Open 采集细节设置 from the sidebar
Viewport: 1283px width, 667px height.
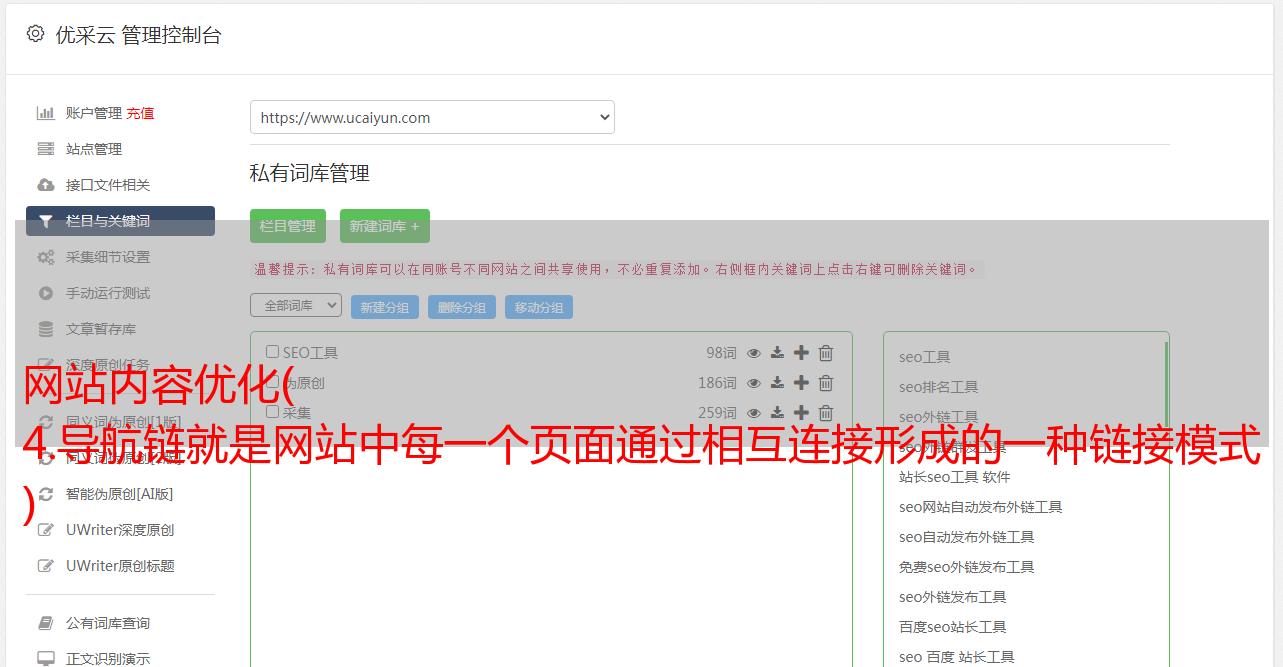click(x=108, y=257)
